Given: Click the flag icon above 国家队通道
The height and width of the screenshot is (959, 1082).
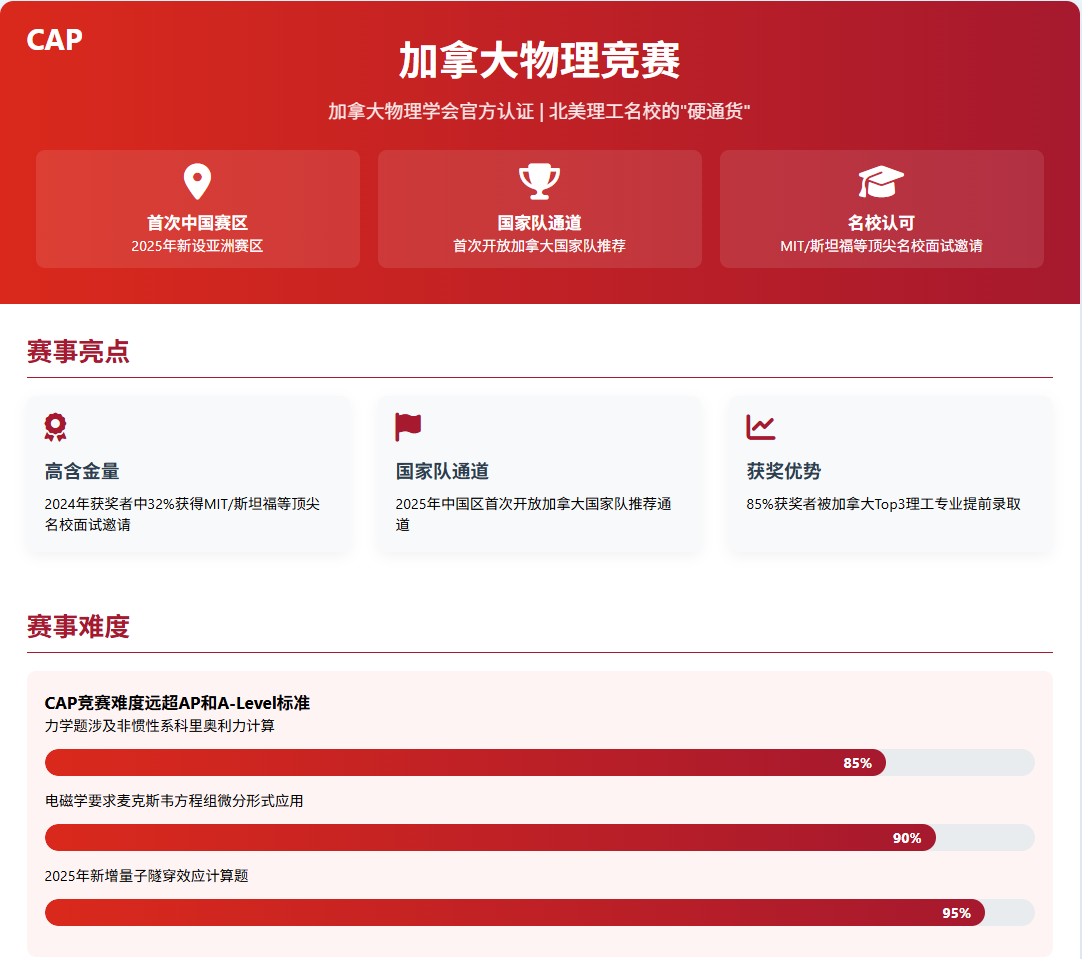Looking at the screenshot, I should [x=408, y=427].
